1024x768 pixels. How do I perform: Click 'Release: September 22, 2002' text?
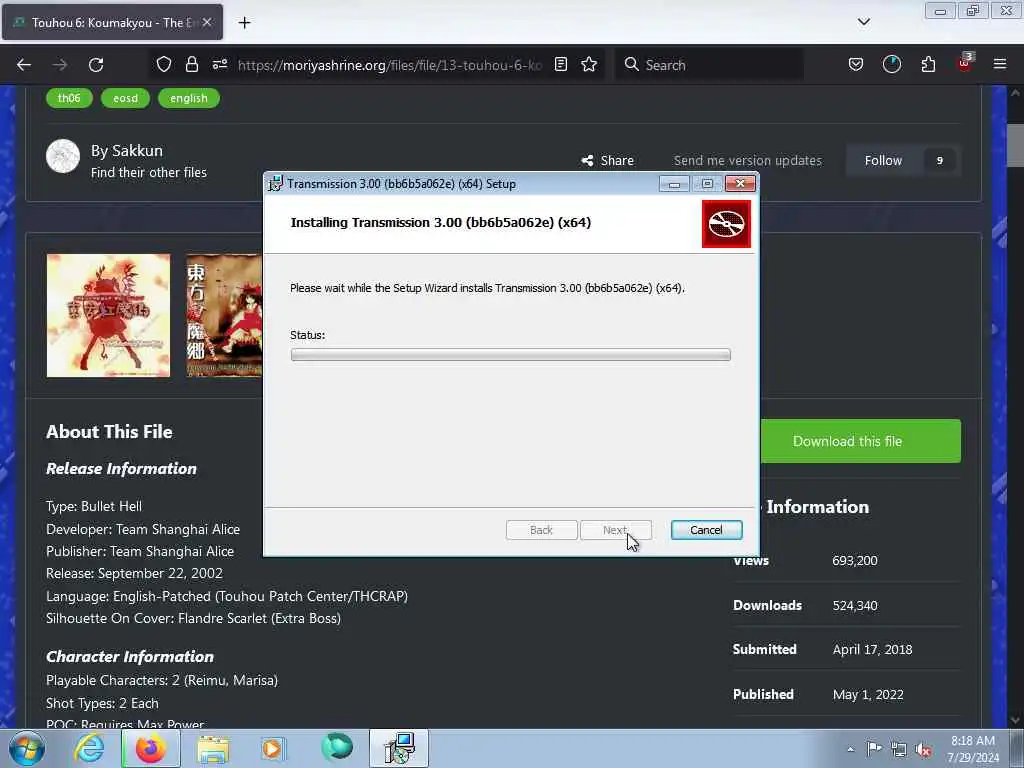[x=135, y=573]
